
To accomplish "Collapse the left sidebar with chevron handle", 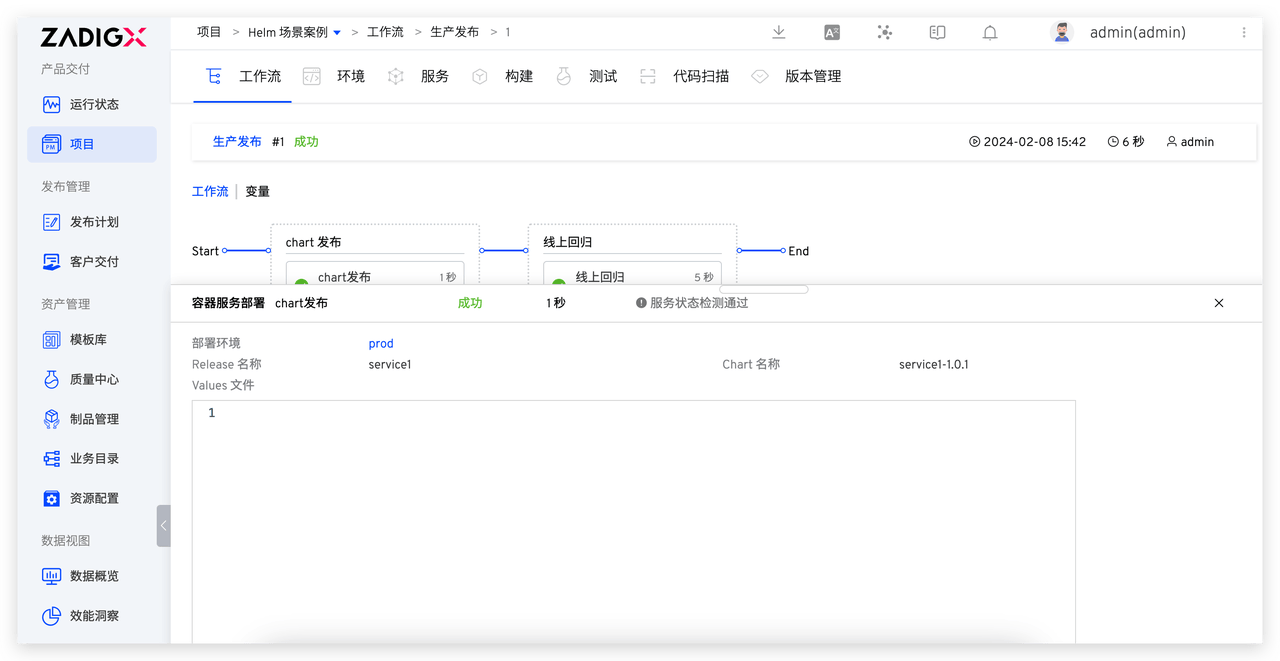I will pos(163,526).
